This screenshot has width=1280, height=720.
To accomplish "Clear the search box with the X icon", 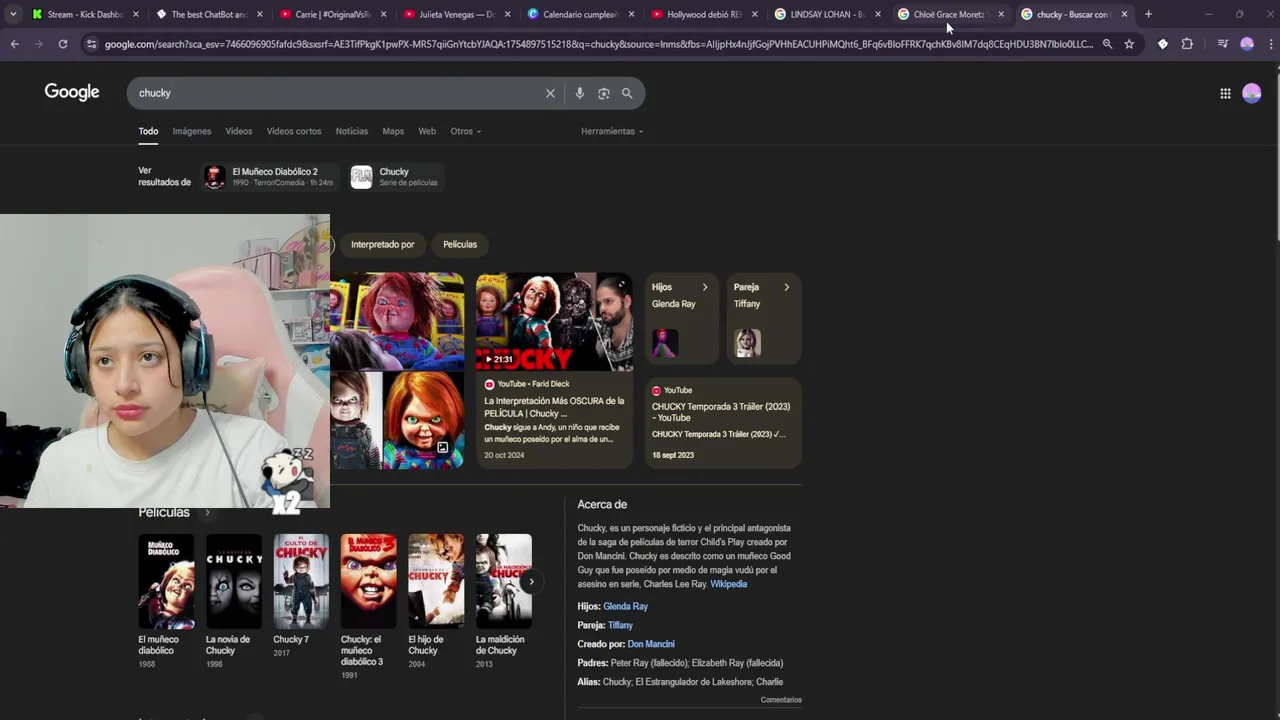I will (550, 93).
